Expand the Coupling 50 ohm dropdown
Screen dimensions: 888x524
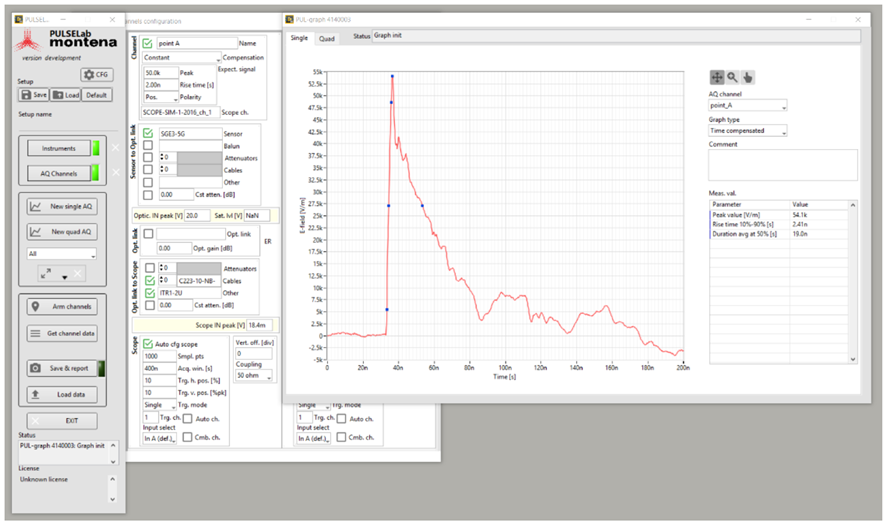(254, 377)
